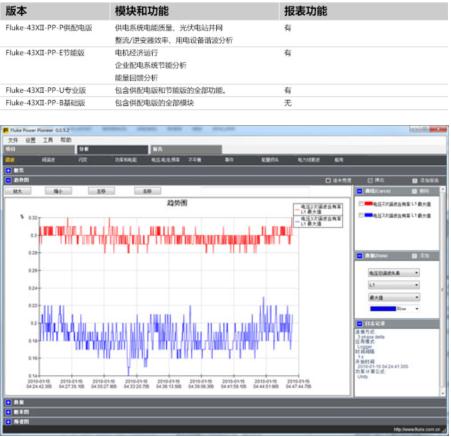Collapse the 曲线(Curve) panel

[359, 191]
